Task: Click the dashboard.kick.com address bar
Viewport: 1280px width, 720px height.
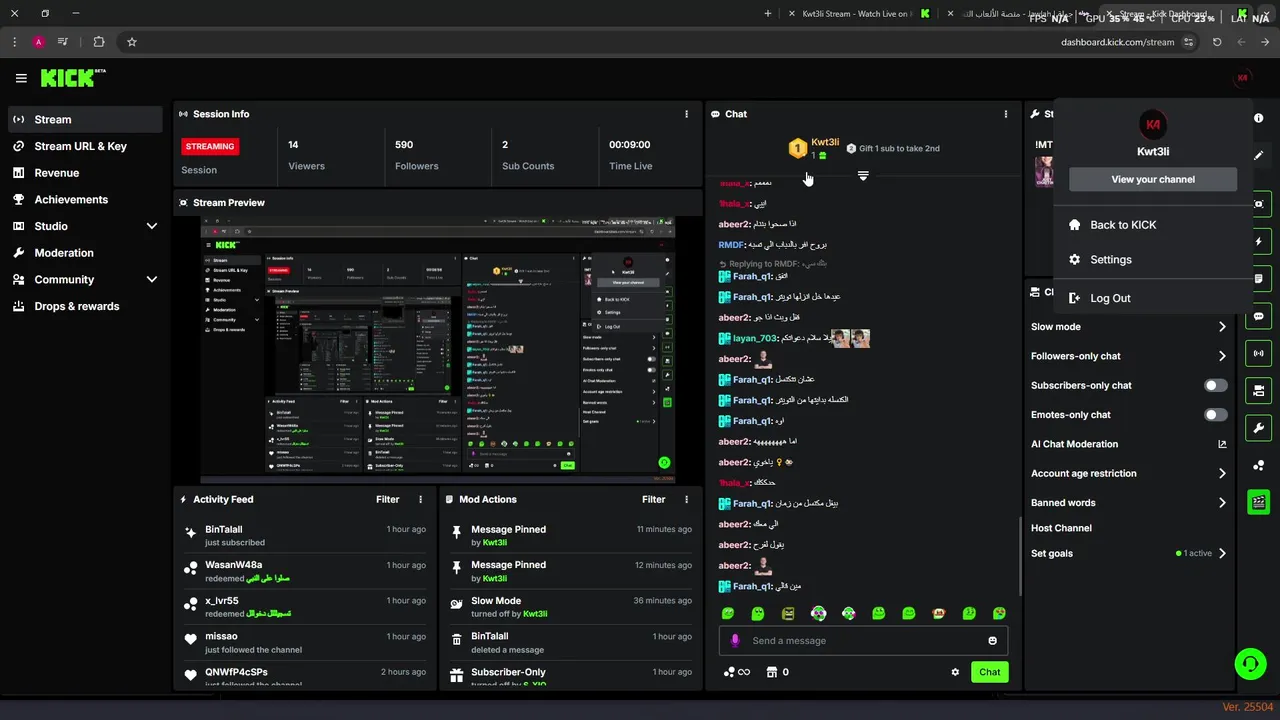Action: point(1116,42)
